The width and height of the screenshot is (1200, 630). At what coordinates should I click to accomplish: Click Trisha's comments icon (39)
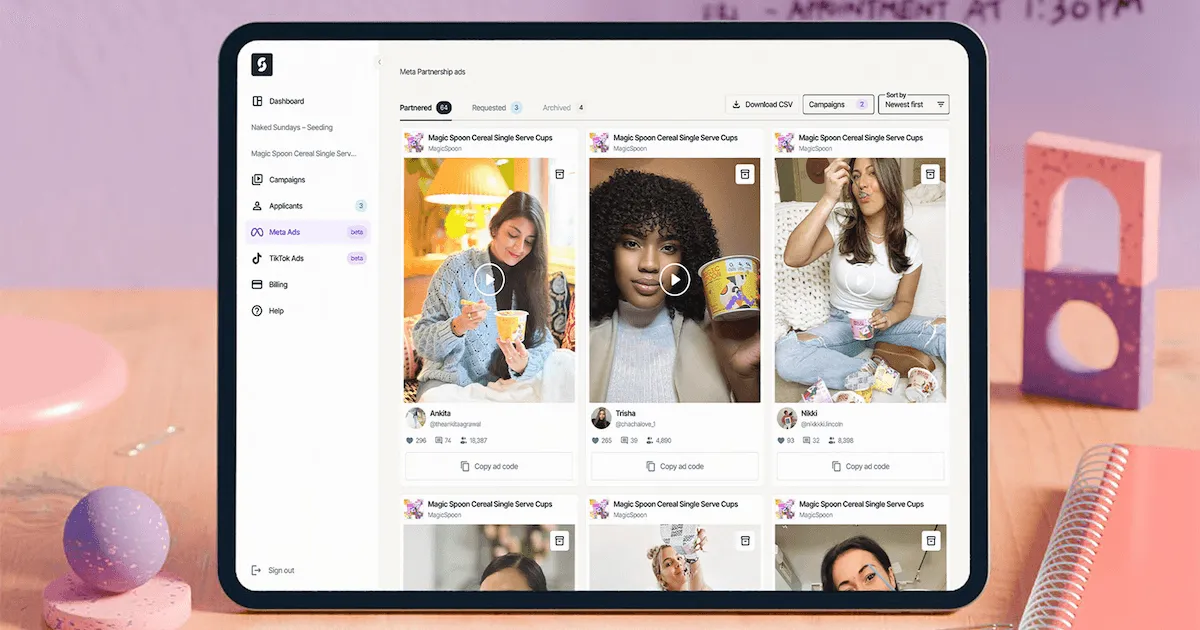pos(623,440)
